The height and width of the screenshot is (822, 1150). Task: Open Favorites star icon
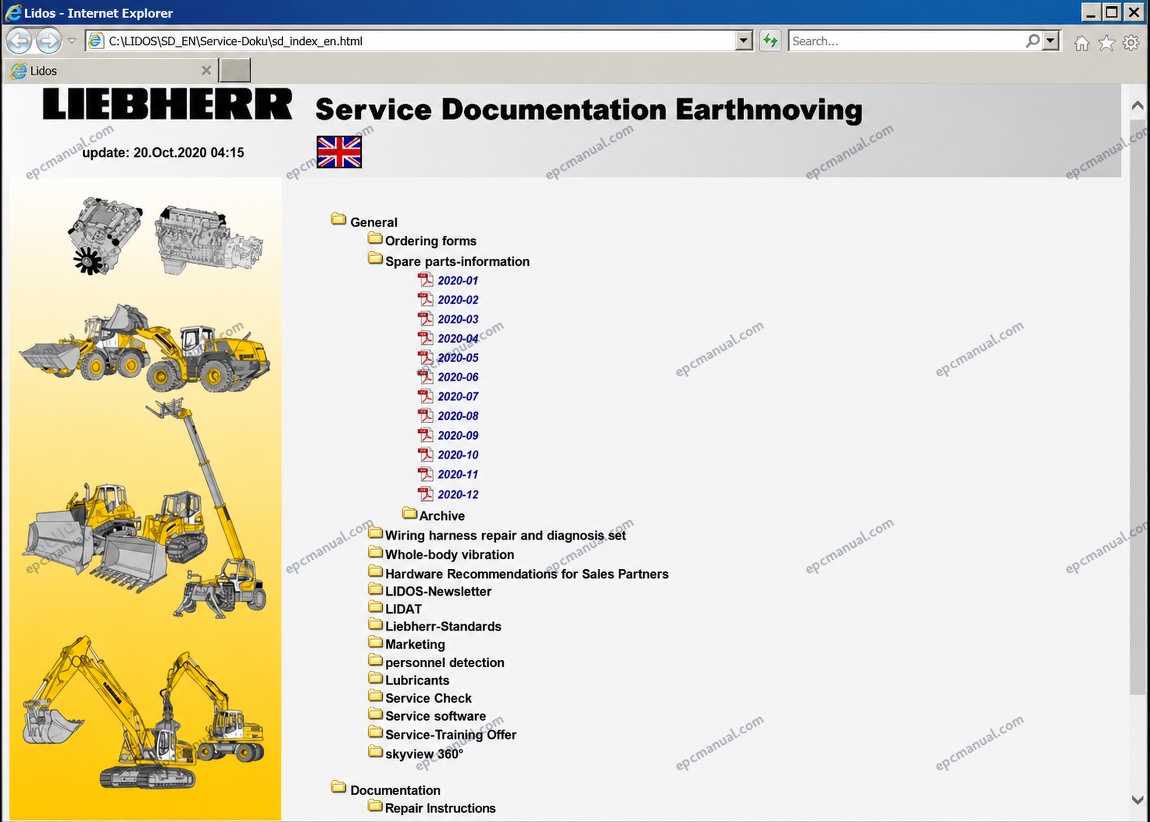tap(1106, 43)
